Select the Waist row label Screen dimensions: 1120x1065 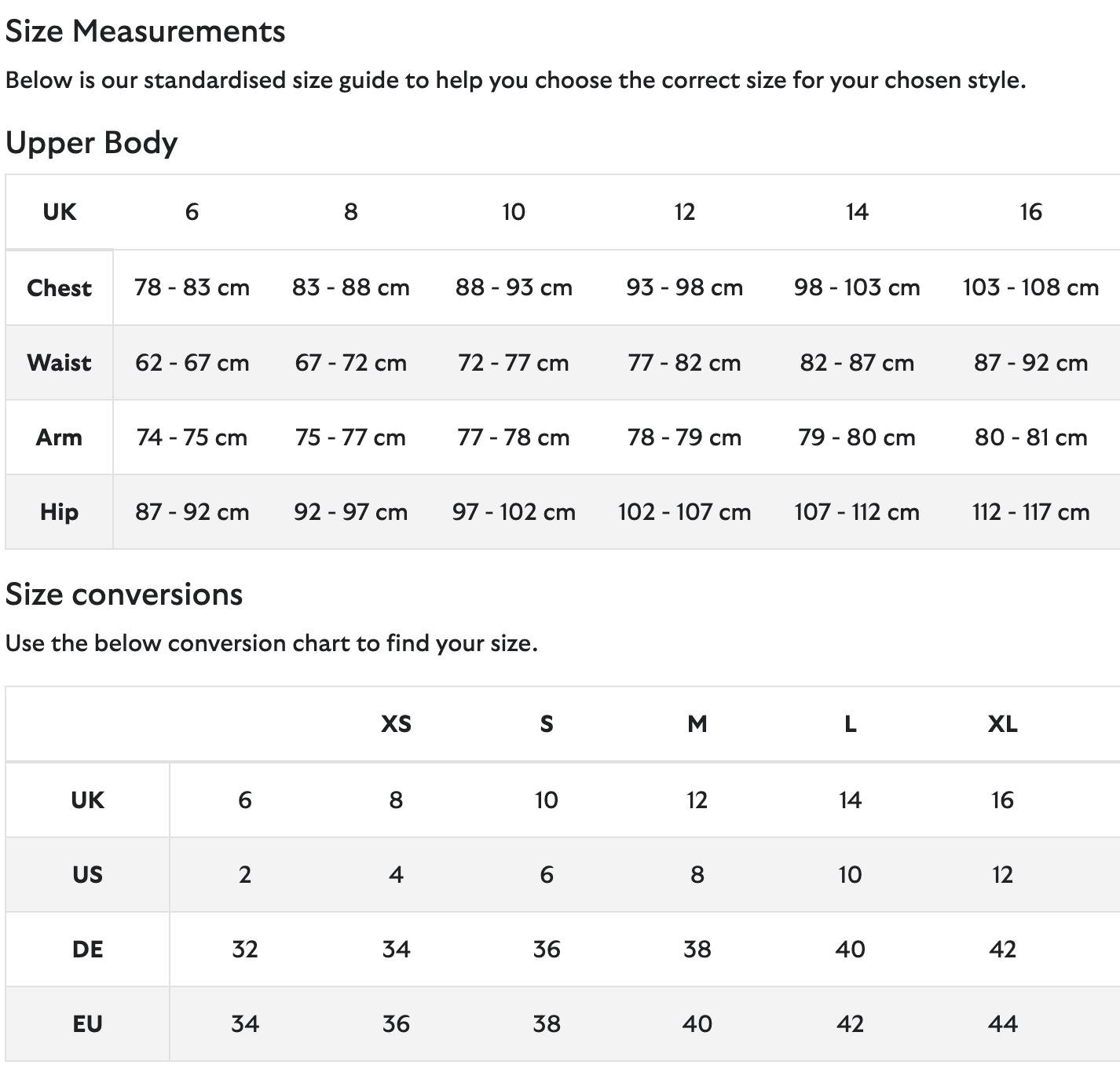(59, 363)
